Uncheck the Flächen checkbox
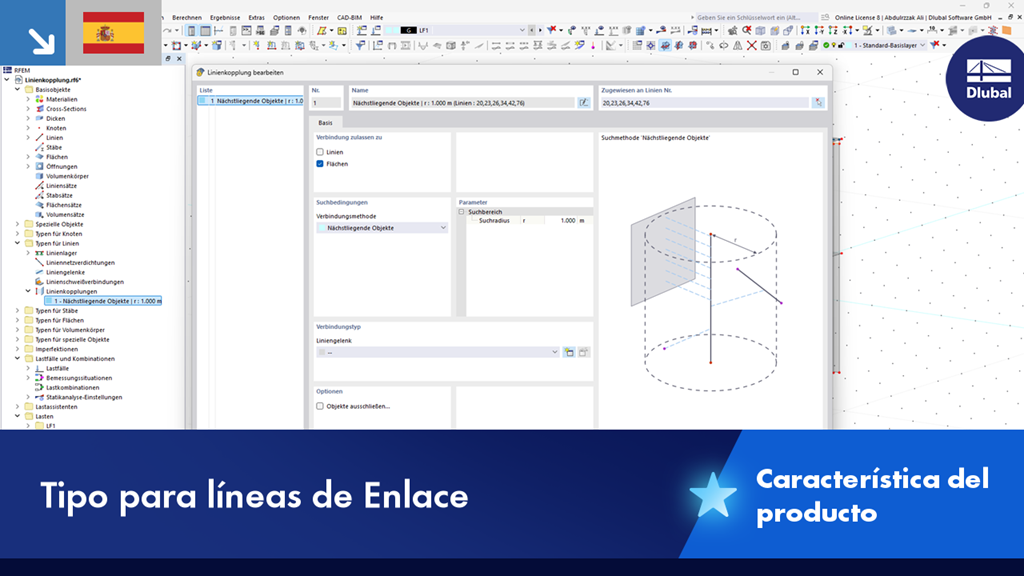Image resolution: width=1024 pixels, height=576 pixels. [x=320, y=164]
